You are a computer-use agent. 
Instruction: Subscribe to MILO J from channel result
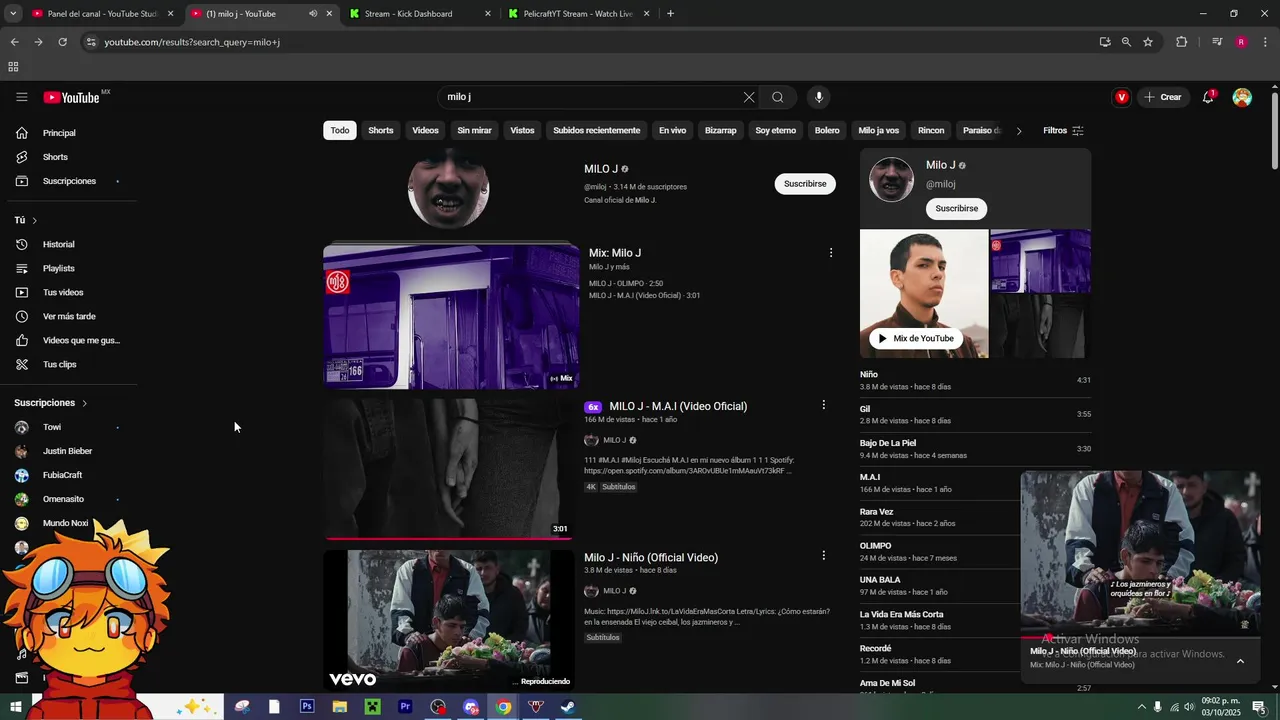[805, 184]
